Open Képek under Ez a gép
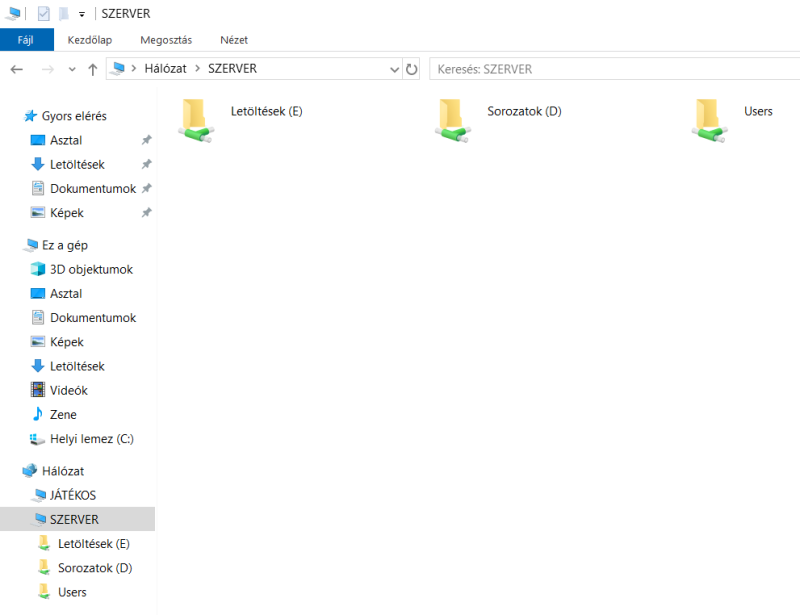 point(66,342)
